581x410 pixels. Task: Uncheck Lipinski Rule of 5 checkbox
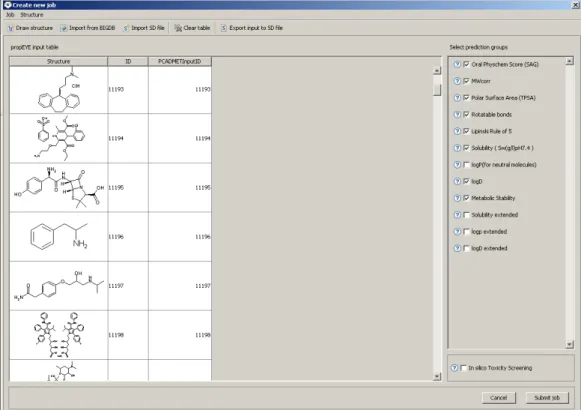(467, 131)
